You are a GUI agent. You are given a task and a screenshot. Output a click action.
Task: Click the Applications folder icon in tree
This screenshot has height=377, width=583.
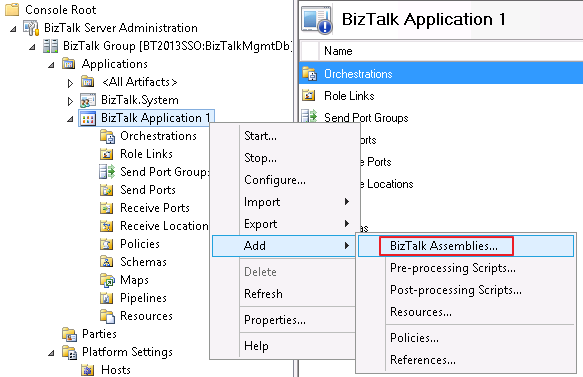coord(69,64)
